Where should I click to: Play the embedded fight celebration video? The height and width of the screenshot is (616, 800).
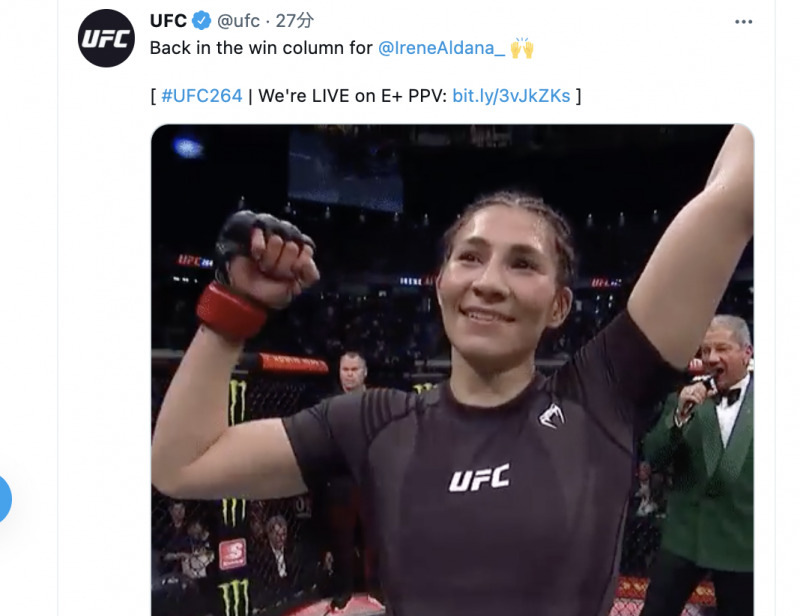[x=453, y=369]
